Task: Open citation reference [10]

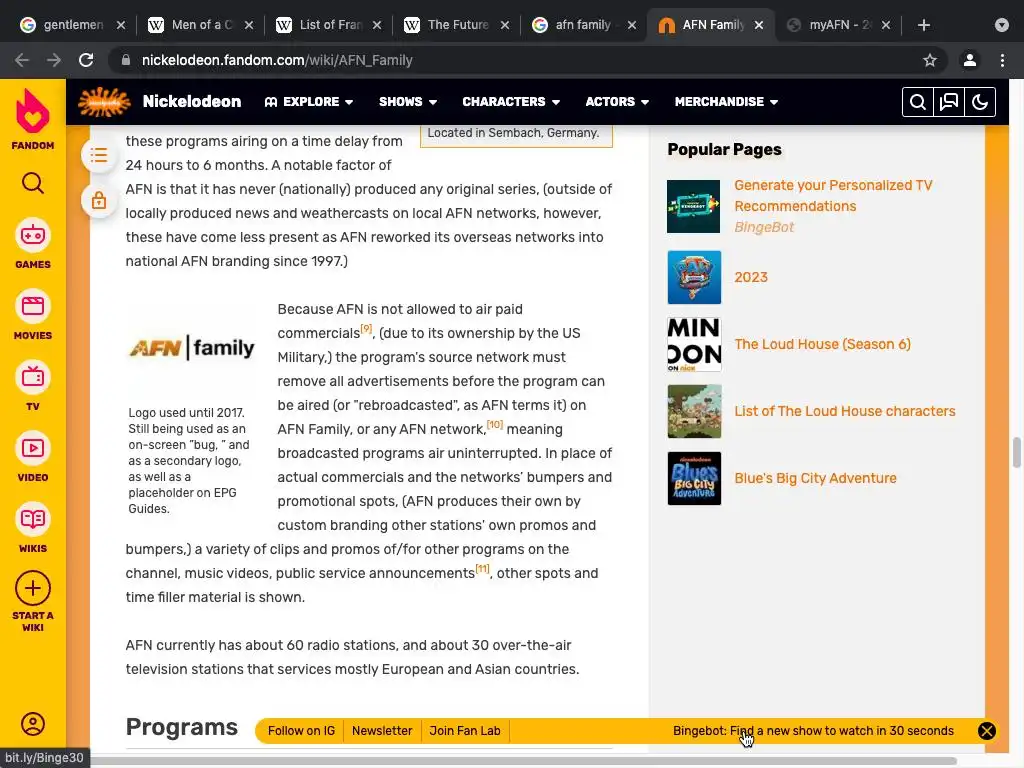Action: 495,424
